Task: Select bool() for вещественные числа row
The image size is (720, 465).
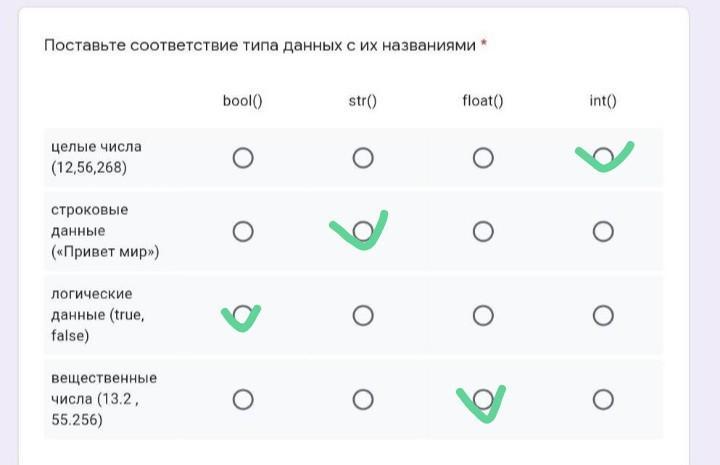Action: [x=243, y=399]
